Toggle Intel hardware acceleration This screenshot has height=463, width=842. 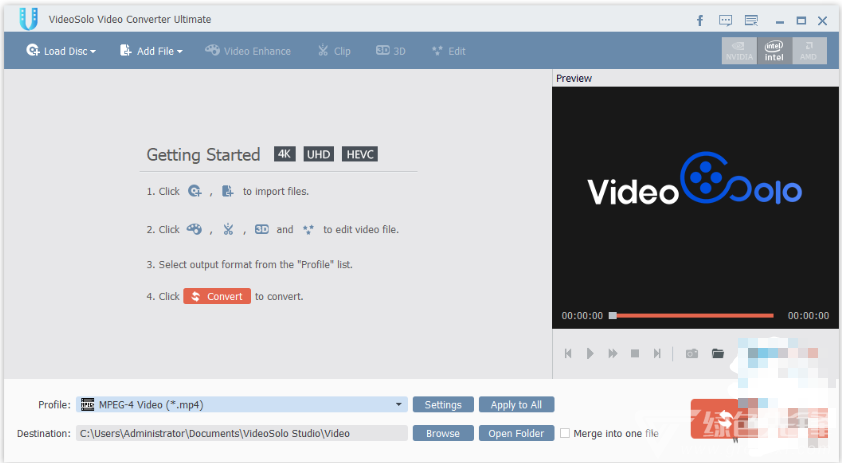click(x=774, y=50)
